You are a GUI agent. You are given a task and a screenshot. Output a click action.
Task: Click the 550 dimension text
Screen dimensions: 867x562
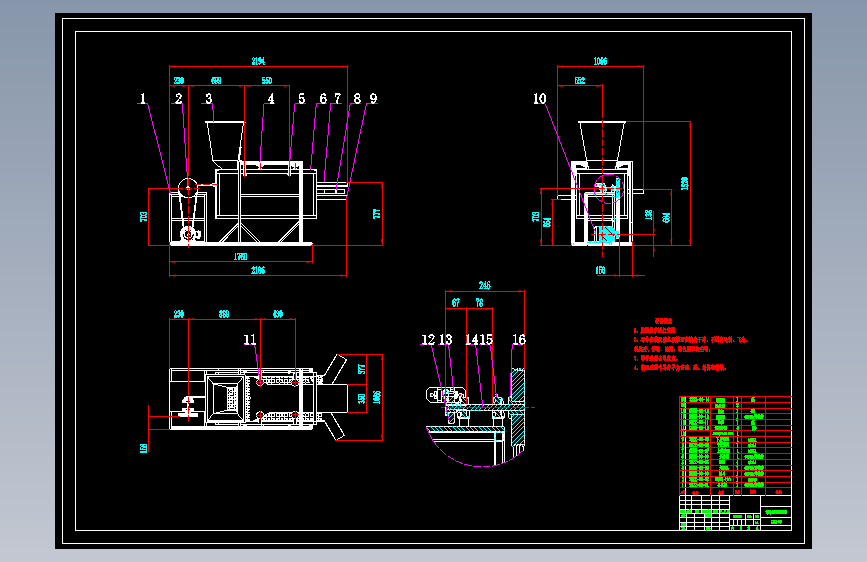point(267,81)
